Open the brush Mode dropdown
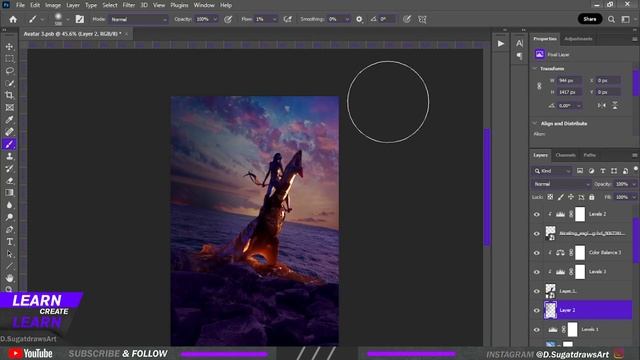 click(138, 19)
